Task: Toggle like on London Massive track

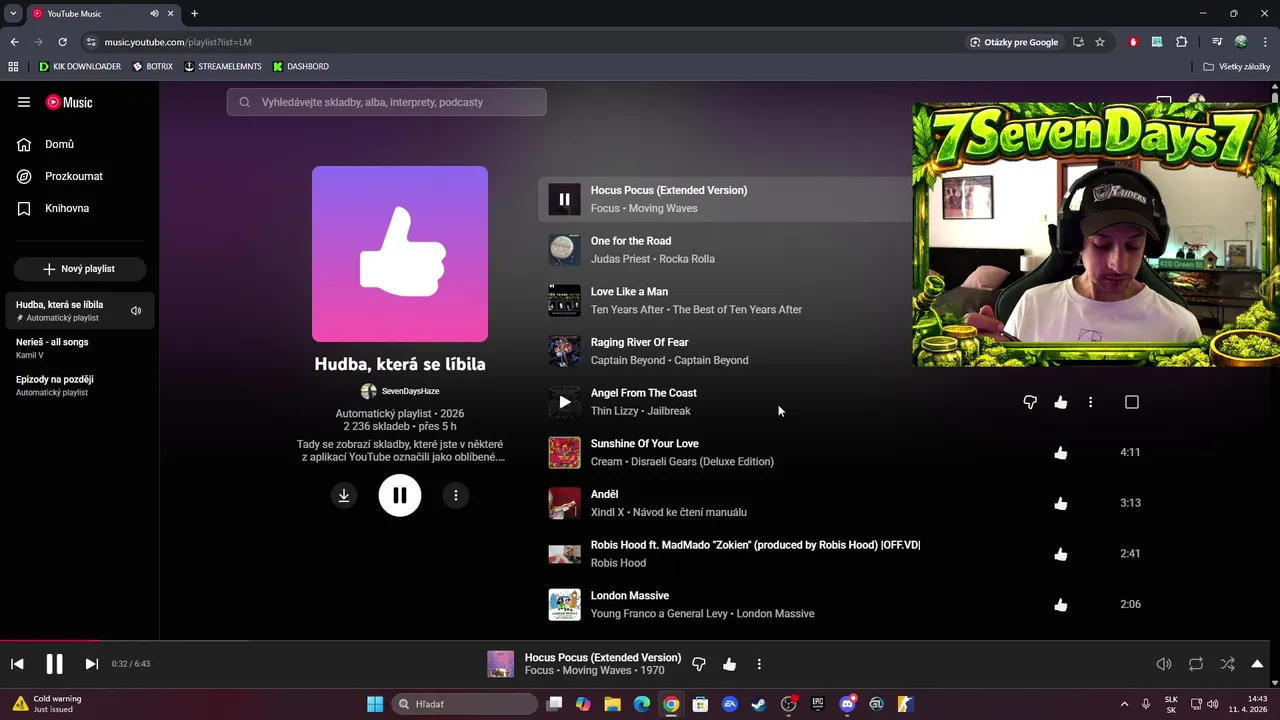Action: [1061, 605]
